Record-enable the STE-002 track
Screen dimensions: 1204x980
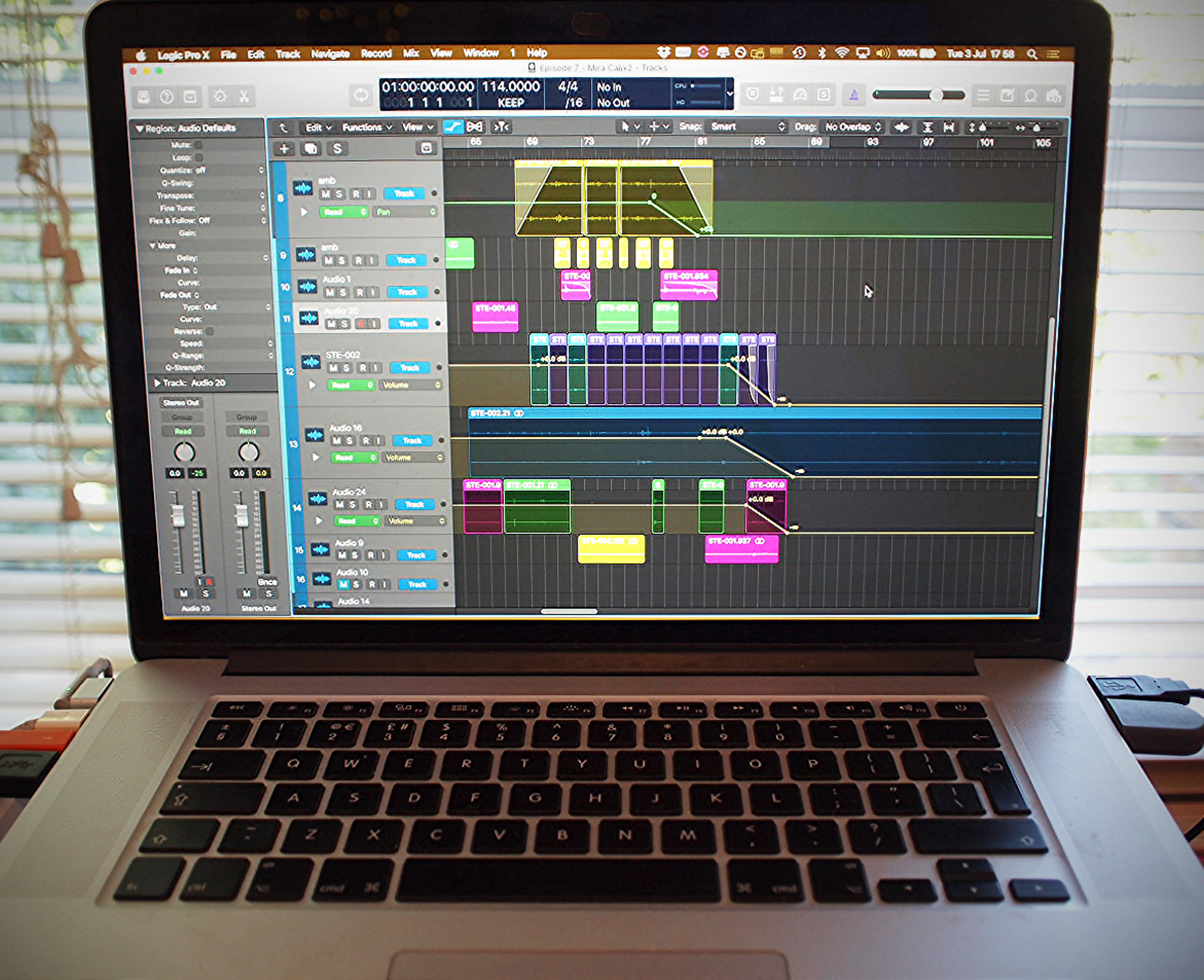click(364, 368)
